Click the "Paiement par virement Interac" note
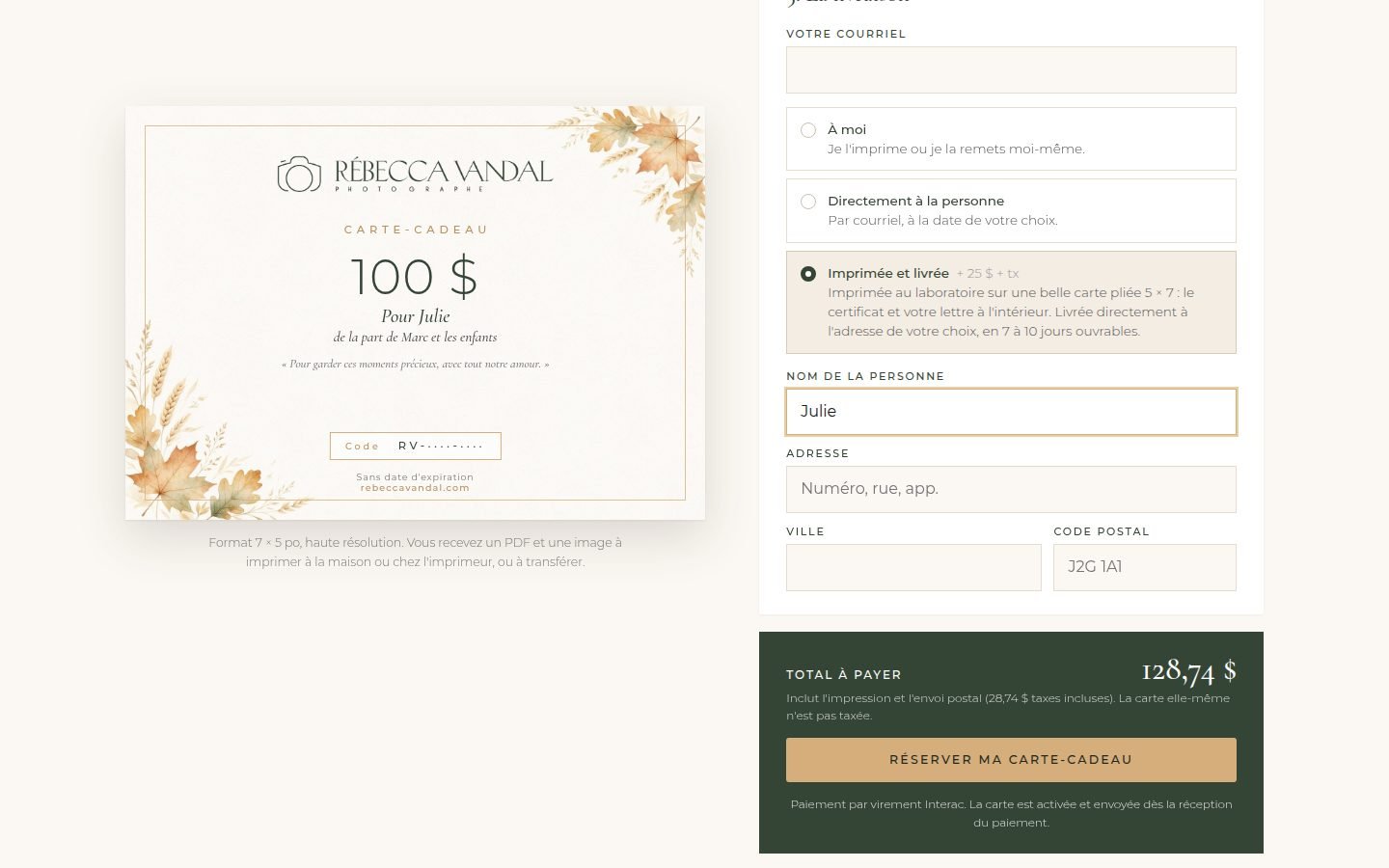This screenshot has height=868, width=1389. (x=1011, y=813)
